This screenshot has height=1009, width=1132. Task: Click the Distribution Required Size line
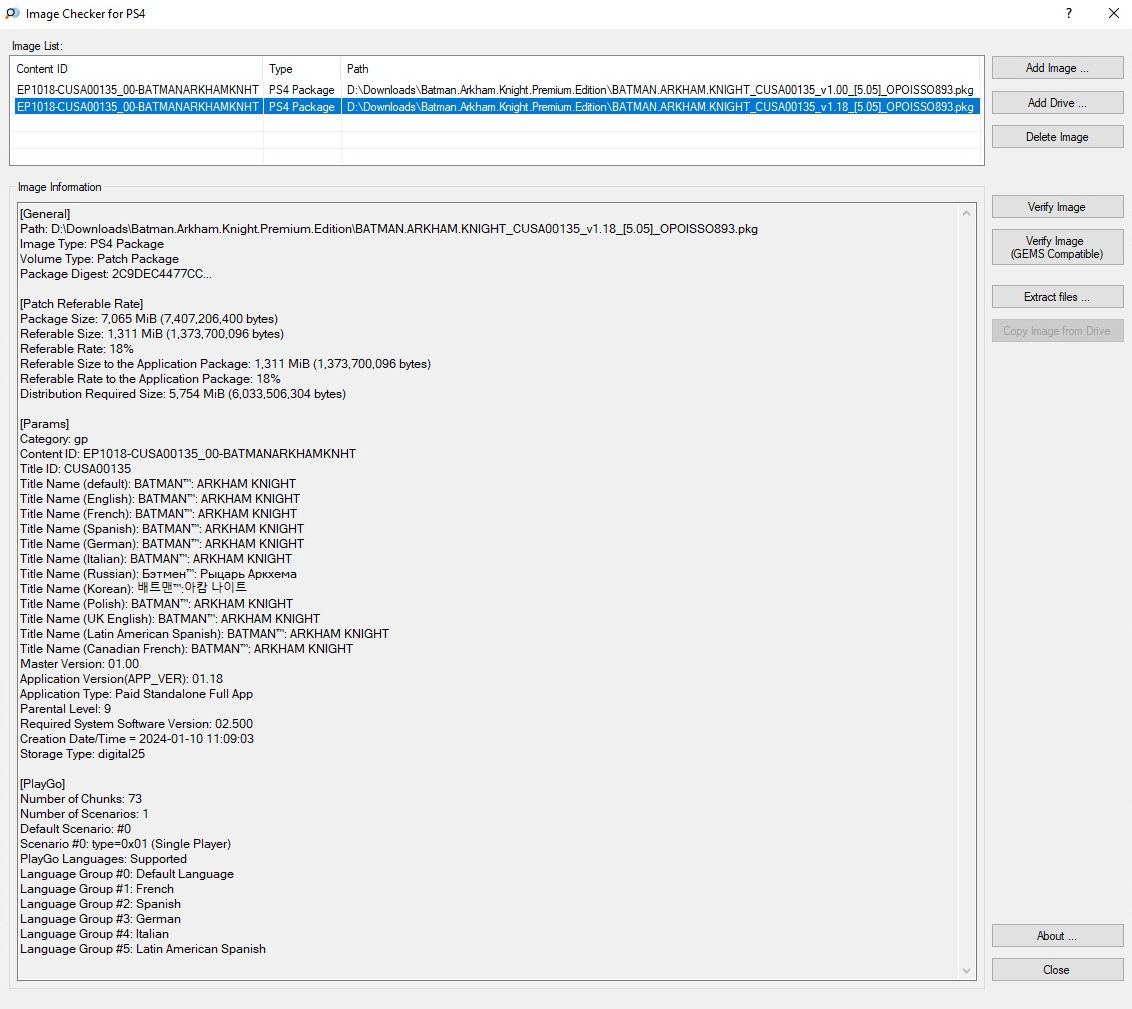pyautogui.click(x=183, y=394)
